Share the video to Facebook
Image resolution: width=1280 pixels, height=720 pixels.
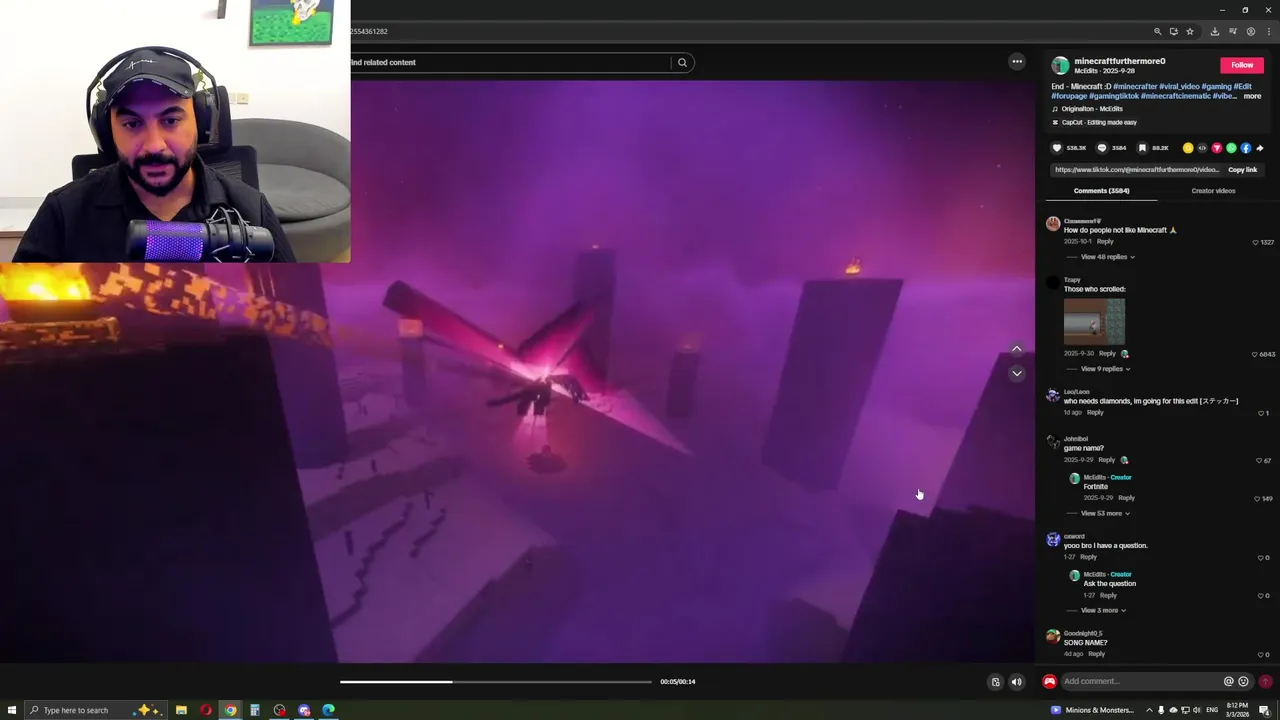[x=1246, y=148]
